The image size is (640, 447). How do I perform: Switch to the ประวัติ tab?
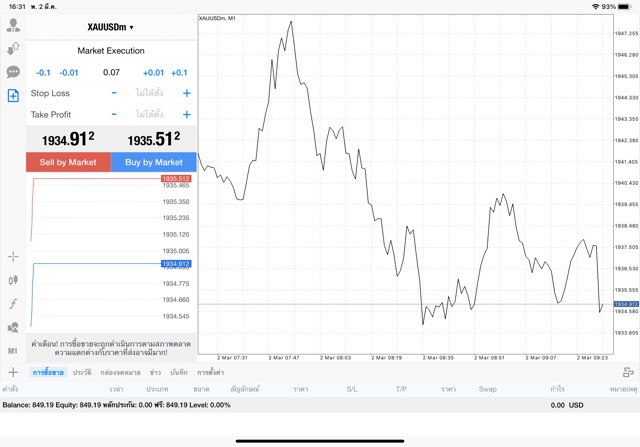(x=82, y=372)
